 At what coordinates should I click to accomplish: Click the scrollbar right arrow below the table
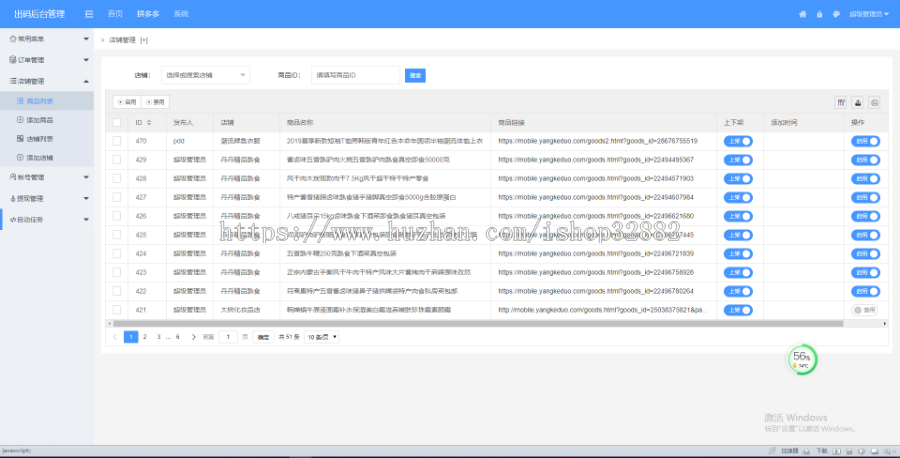(x=885, y=324)
